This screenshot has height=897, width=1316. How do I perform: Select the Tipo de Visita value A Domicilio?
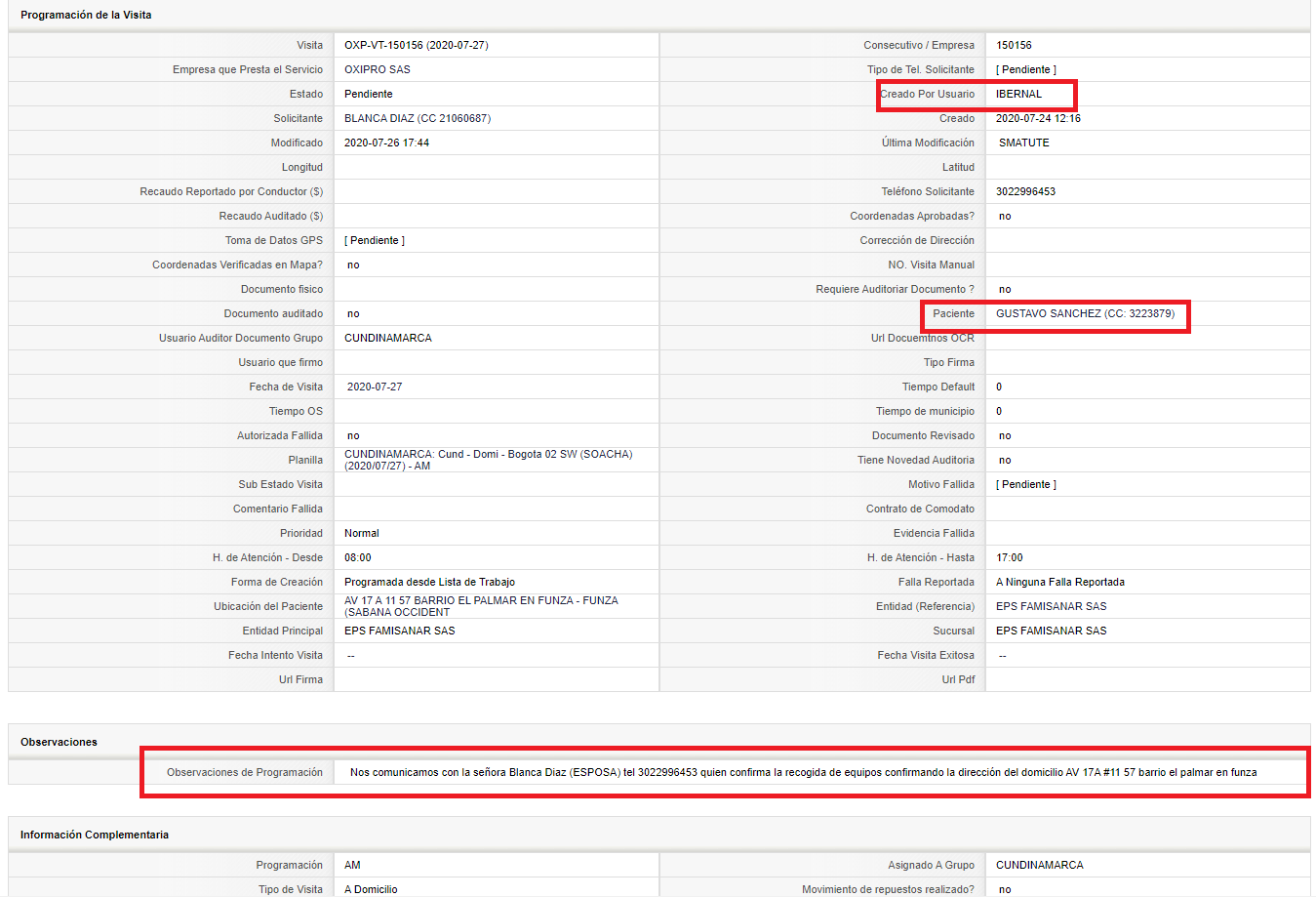(371, 889)
